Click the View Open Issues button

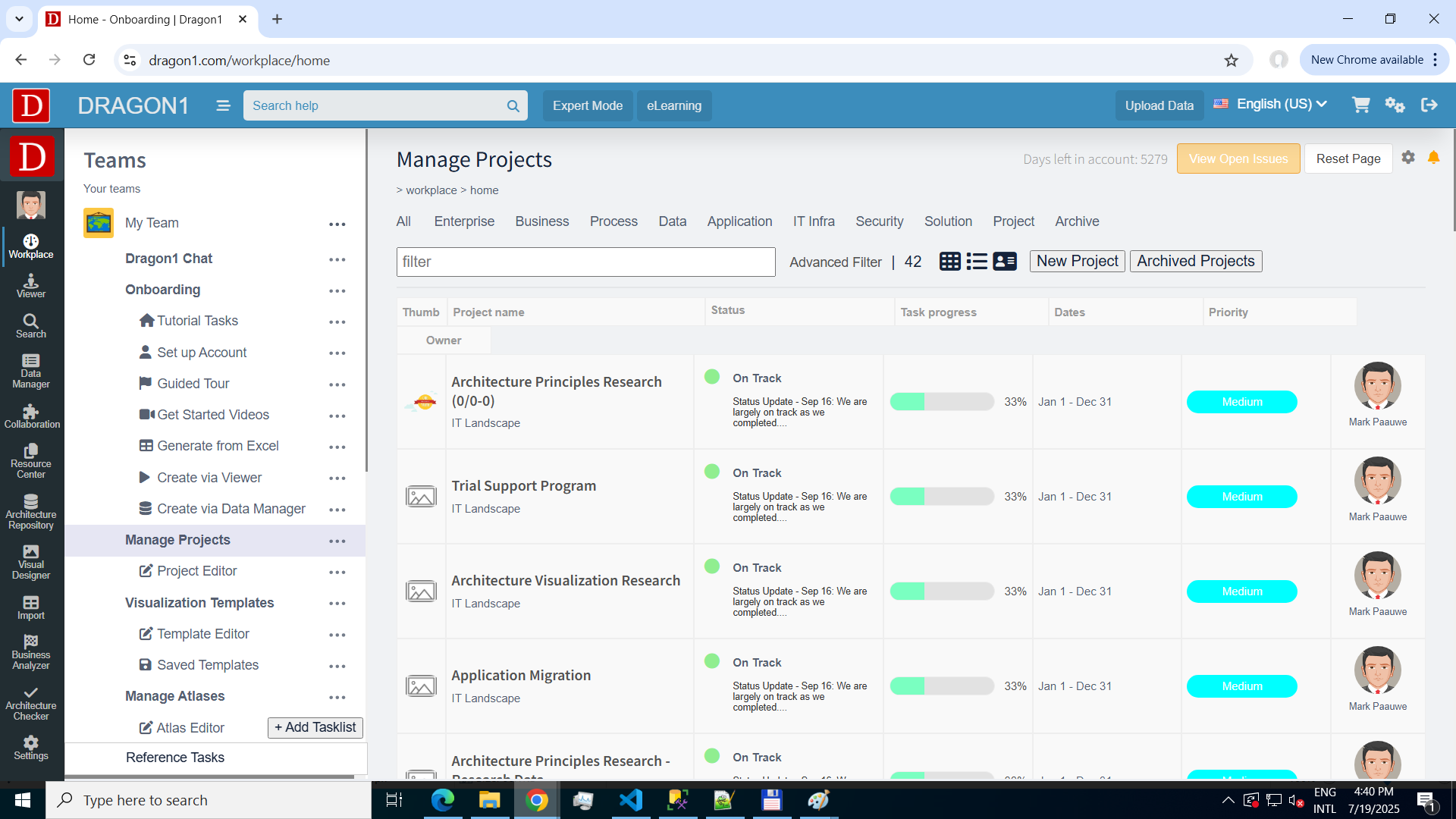1238,158
